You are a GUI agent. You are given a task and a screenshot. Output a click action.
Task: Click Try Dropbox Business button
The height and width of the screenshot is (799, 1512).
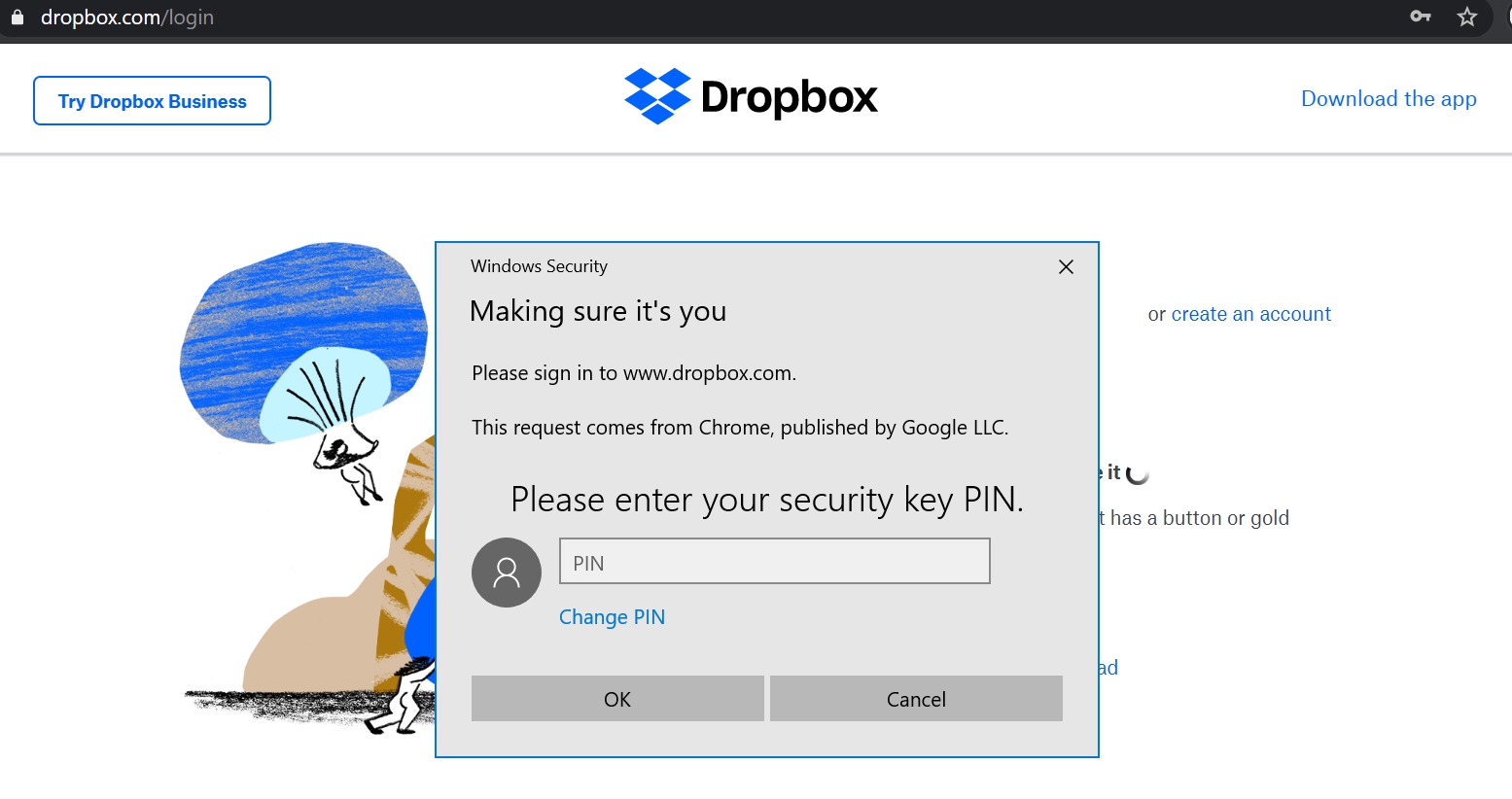(152, 101)
